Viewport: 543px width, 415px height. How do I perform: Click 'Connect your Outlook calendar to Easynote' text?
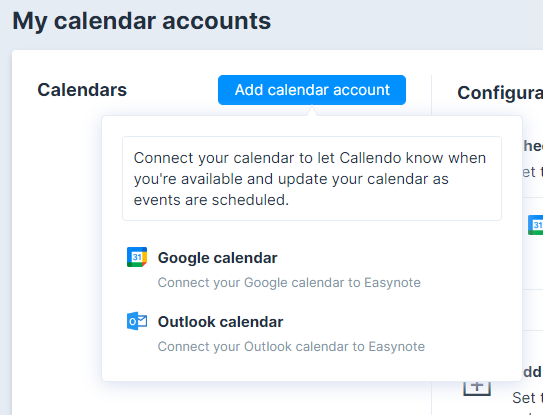tap(291, 347)
